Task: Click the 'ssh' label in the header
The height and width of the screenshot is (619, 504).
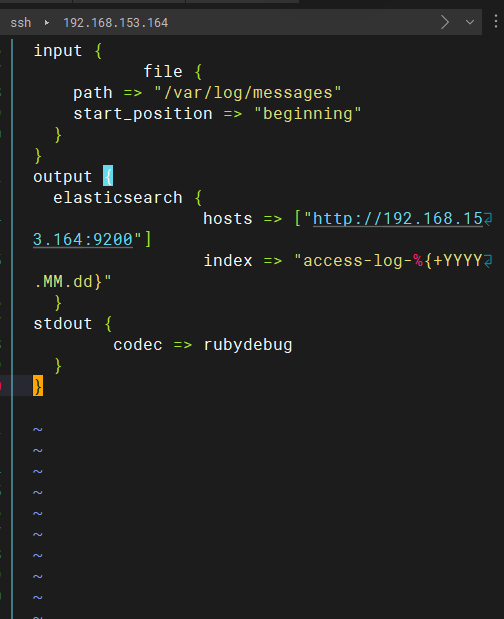Action: point(21,23)
